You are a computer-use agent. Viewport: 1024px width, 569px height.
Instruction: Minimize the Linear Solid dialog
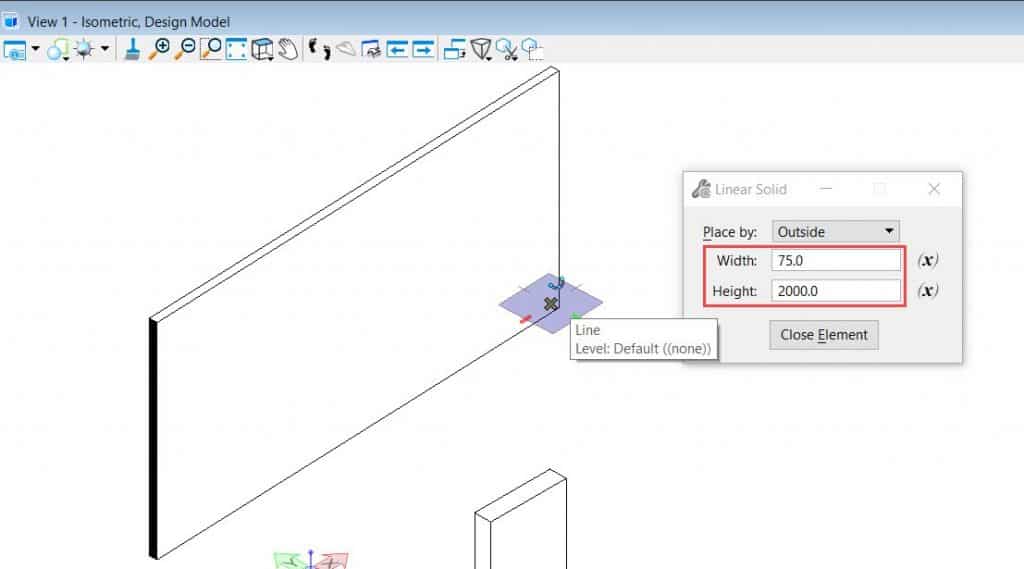[826, 189]
